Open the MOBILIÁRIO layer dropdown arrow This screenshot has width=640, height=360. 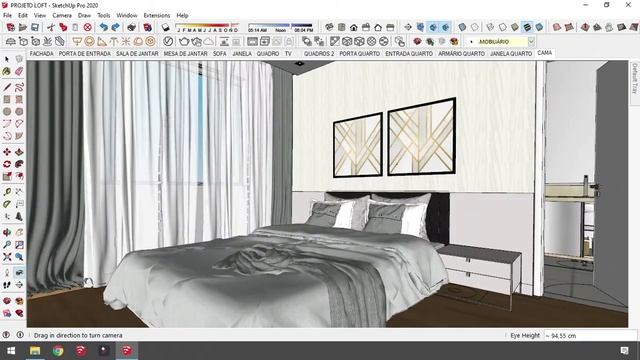click(531, 42)
